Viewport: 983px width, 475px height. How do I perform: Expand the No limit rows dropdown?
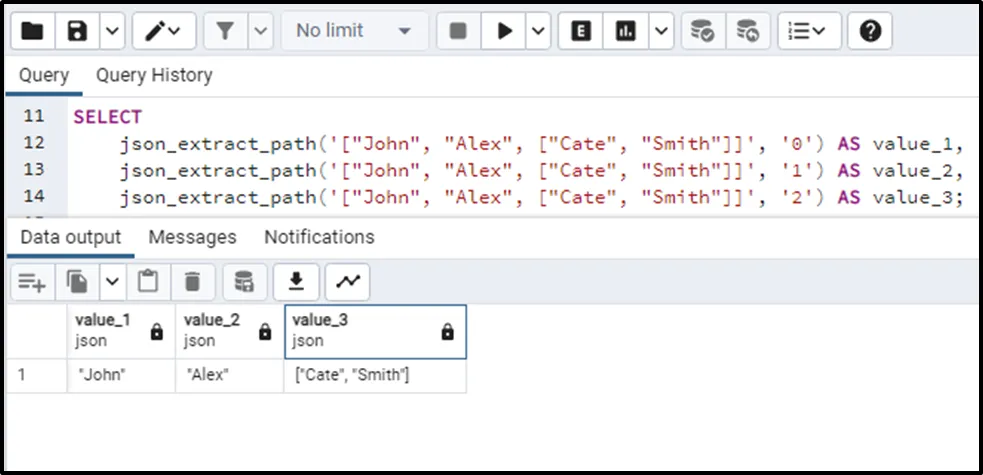coord(354,32)
